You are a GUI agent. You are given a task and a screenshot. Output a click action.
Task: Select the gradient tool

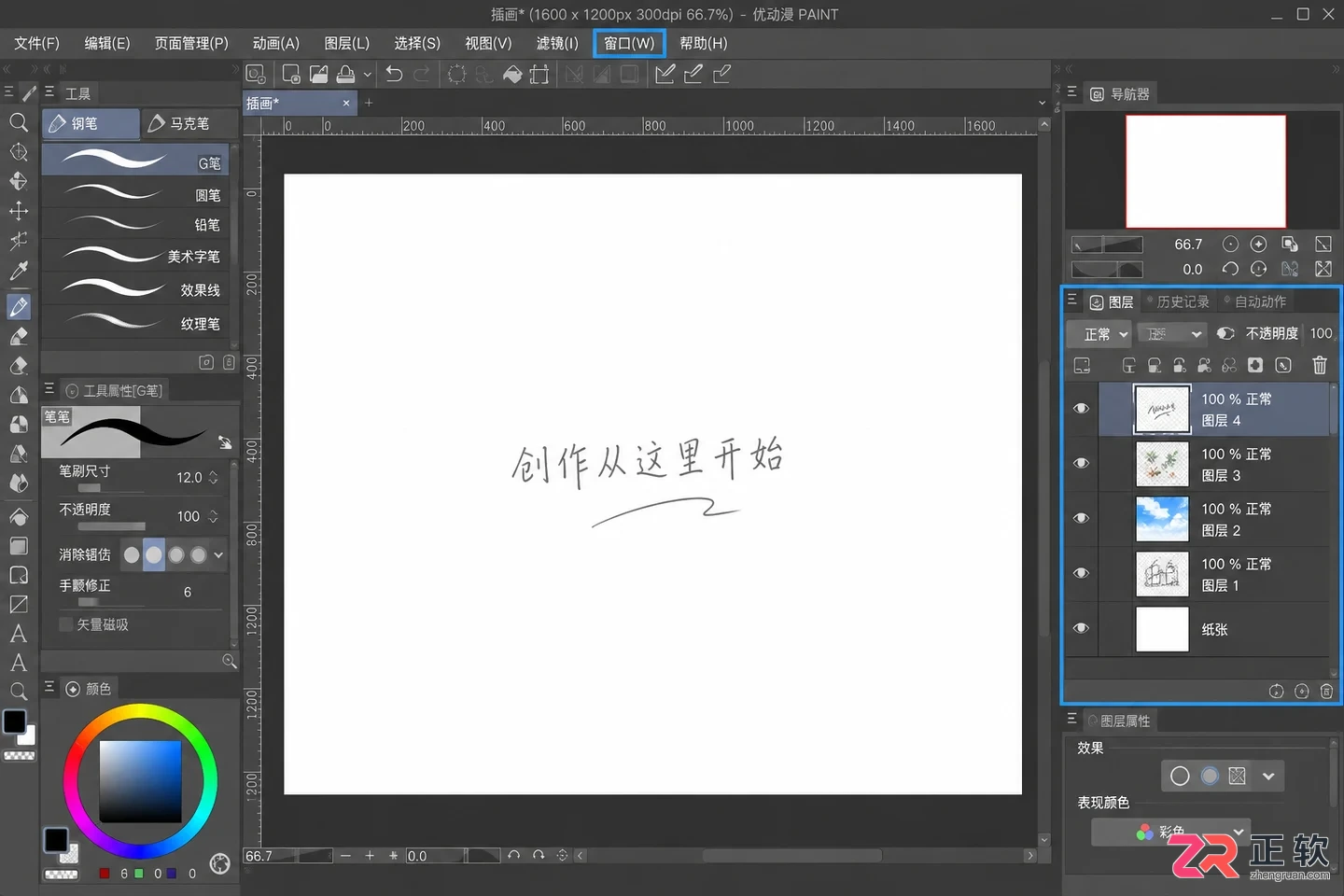click(x=18, y=545)
